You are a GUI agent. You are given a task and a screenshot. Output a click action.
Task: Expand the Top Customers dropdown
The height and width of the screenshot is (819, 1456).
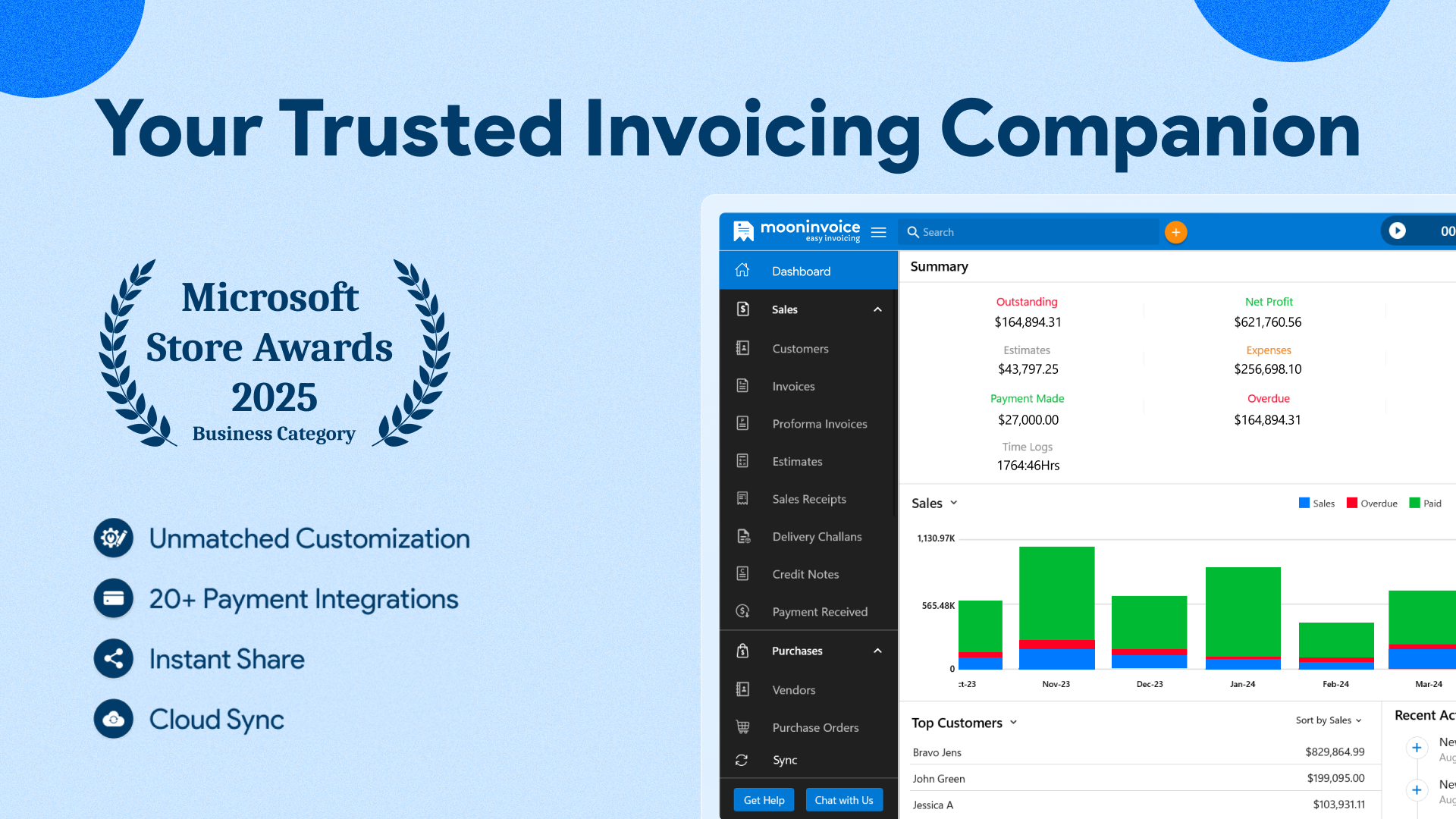(x=1013, y=723)
